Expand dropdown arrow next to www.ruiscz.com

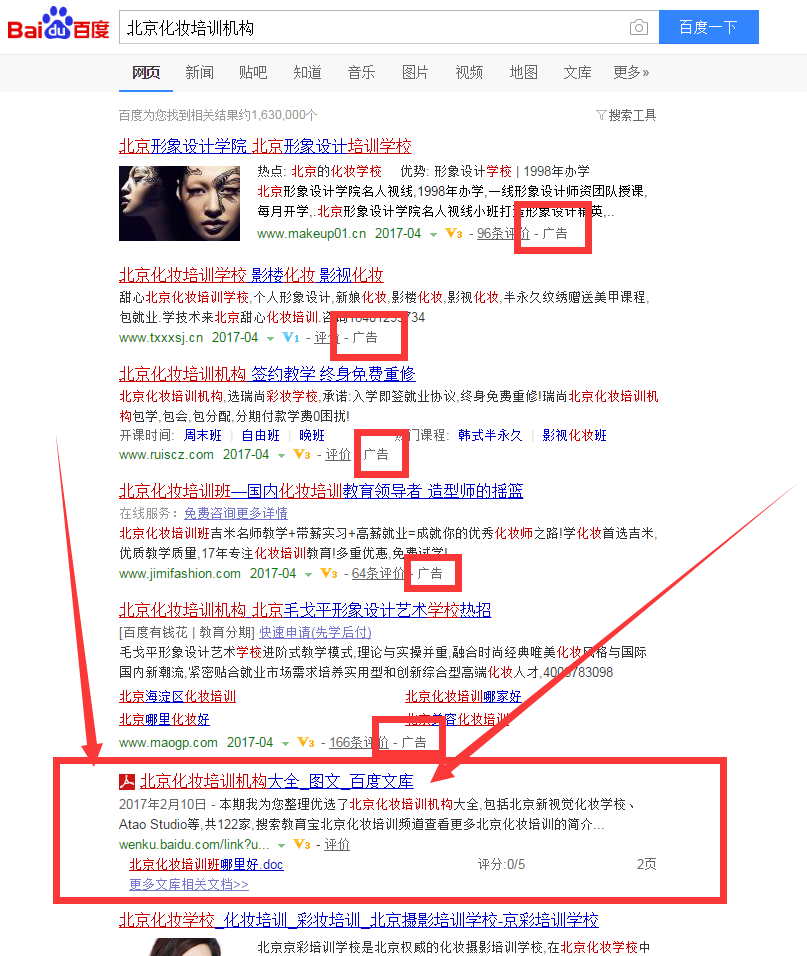[x=282, y=455]
